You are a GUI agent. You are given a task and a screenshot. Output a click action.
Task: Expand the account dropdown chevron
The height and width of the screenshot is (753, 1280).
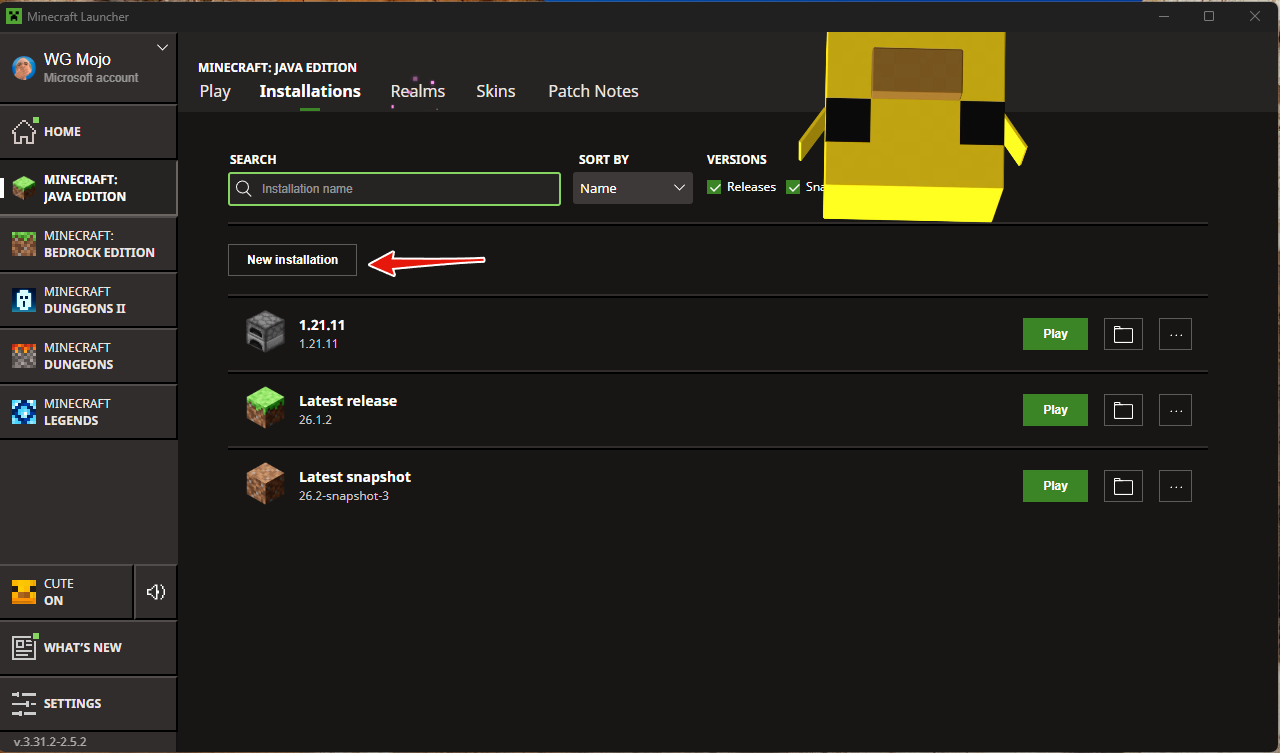pos(163,47)
